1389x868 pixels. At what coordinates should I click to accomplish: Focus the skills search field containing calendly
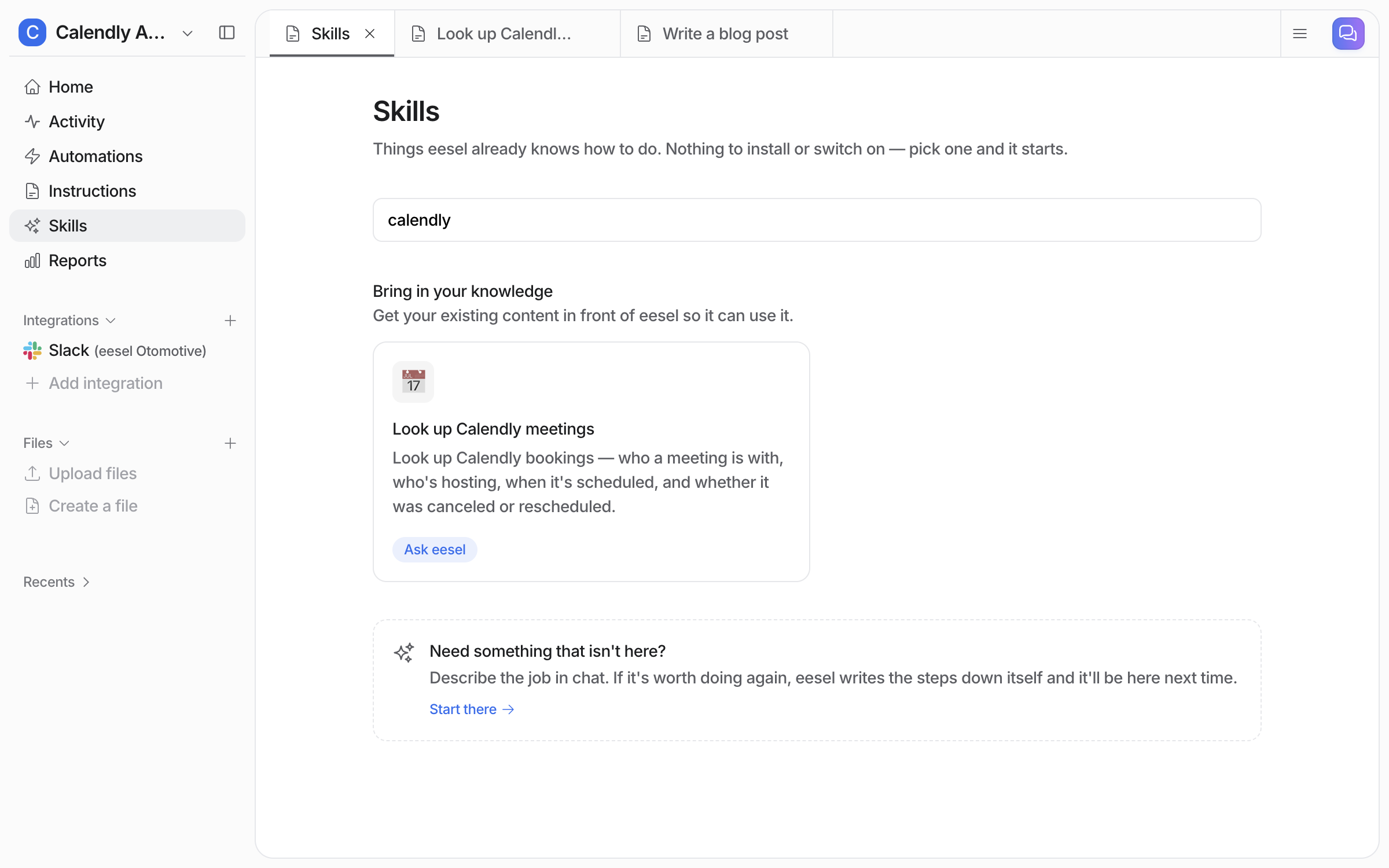tap(817, 220)
